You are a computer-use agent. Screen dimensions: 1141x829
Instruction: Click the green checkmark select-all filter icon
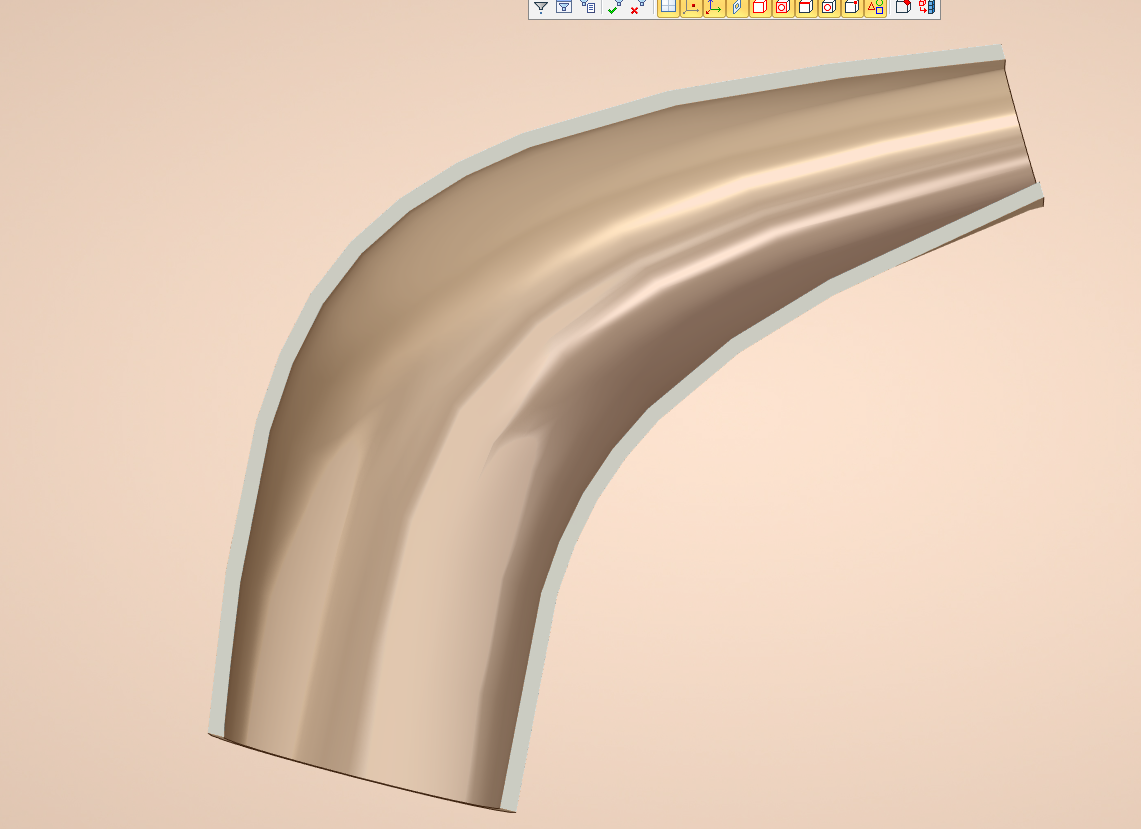point(614,7)
